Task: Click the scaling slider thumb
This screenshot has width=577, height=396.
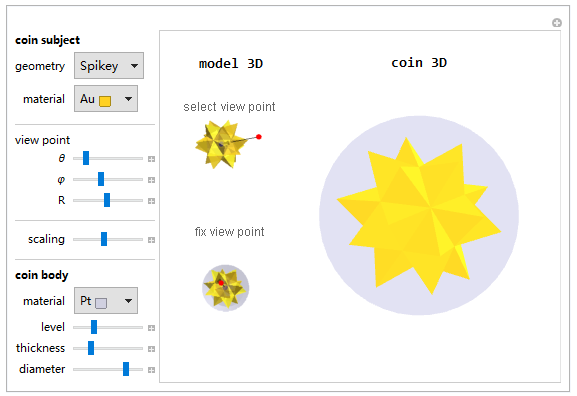Action: tap(104, 239)
